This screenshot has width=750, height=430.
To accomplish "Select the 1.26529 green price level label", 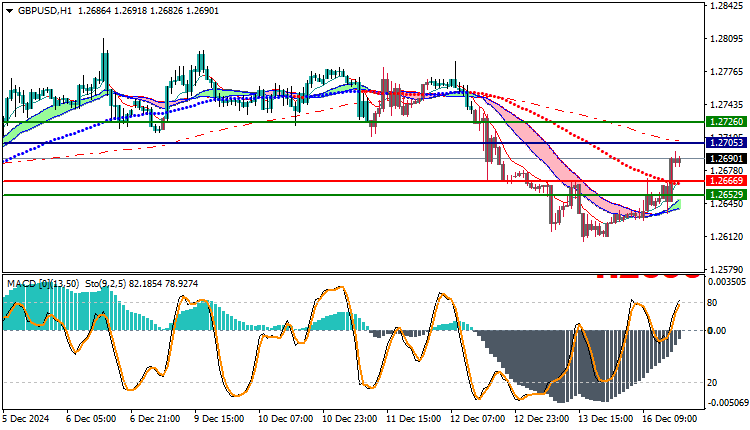I will pyautogui.click(x=727, y=195).
